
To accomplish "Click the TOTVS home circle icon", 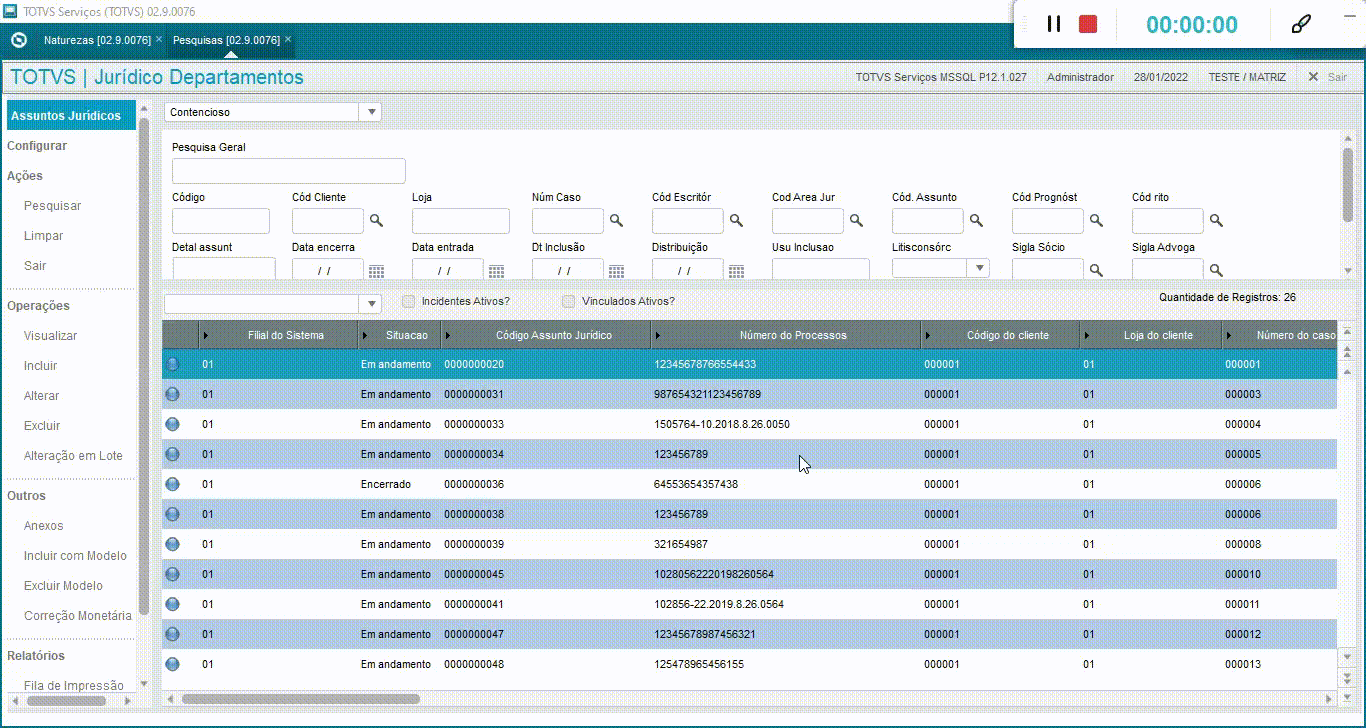I will coord(18,40).
